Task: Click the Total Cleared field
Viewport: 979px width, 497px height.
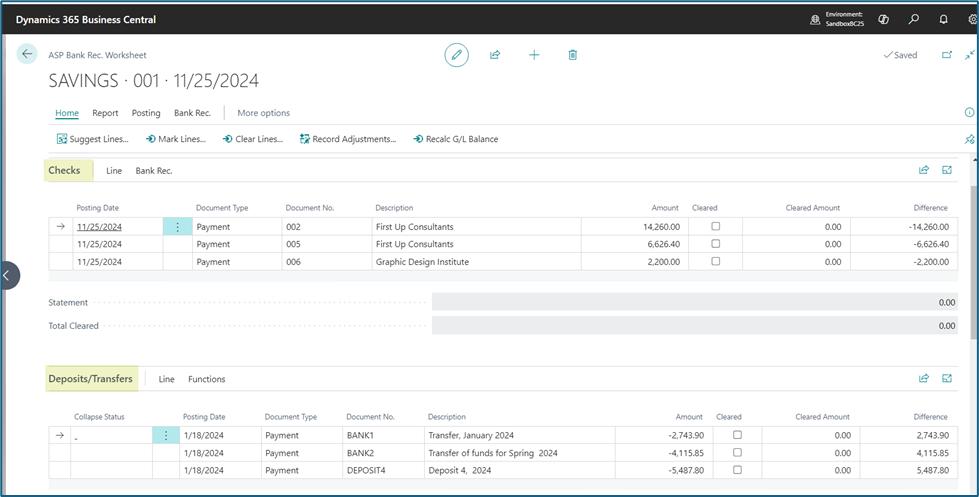Action: coord(694,325)
